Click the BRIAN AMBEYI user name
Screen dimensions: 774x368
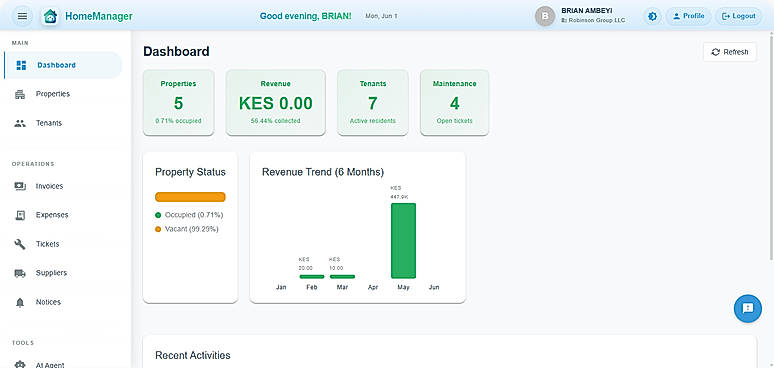click(x=587, y=10)
